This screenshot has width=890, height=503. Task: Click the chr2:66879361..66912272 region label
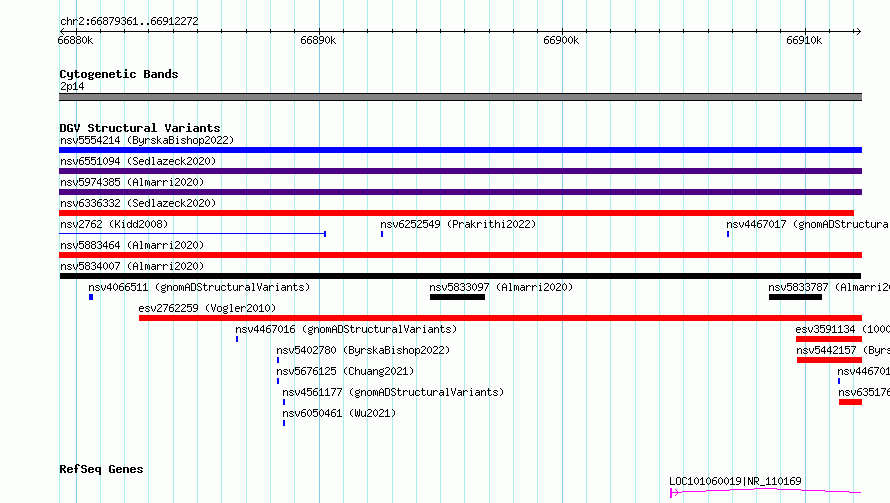tap(129, 22)
